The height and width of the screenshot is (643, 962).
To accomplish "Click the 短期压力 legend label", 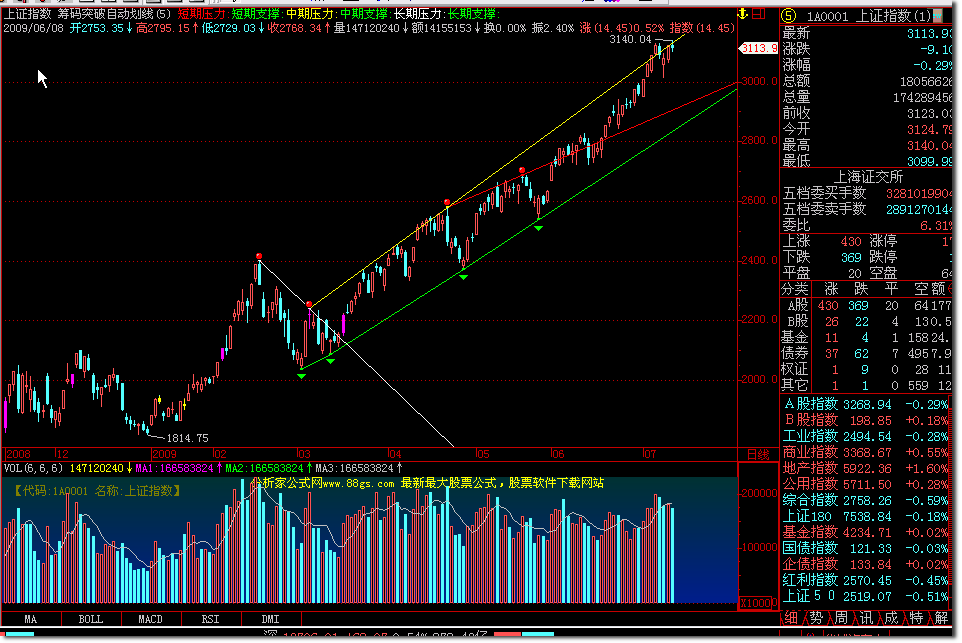I will click(x=202, y=13).
